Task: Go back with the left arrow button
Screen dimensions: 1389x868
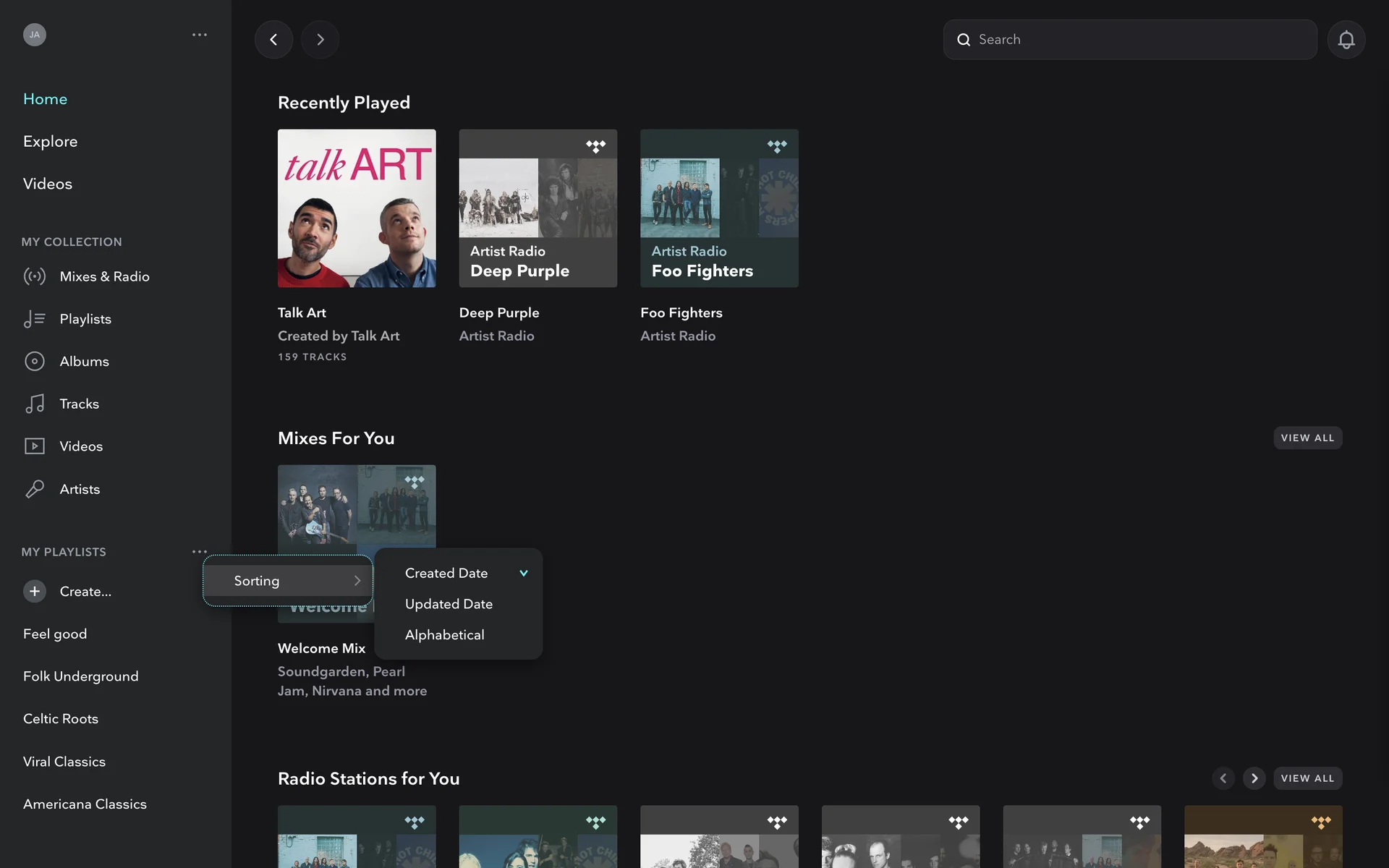Action: (x=273, y=40)
